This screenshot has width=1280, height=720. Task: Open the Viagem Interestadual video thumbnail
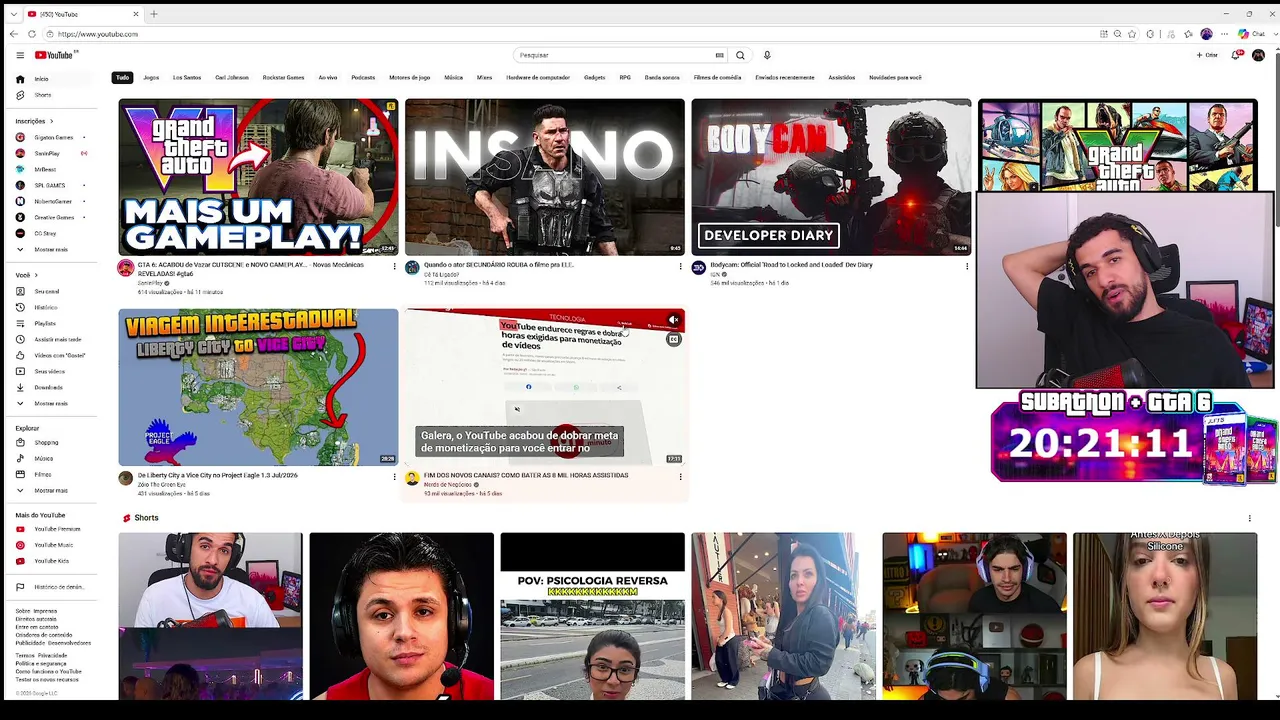[x=258, y=387]
